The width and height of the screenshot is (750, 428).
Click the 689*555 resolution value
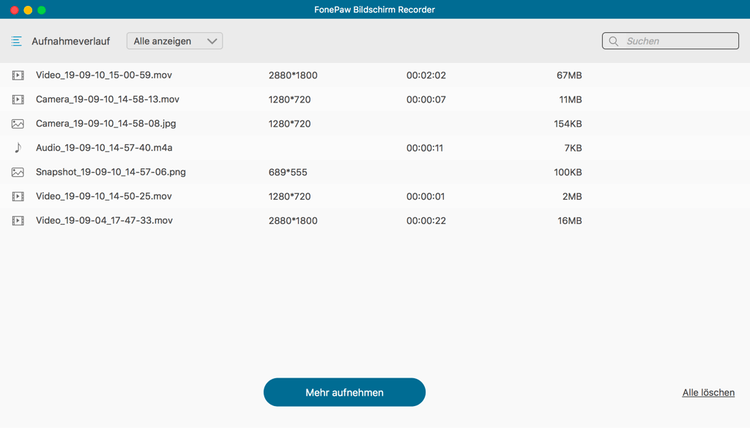coord(288,172)
